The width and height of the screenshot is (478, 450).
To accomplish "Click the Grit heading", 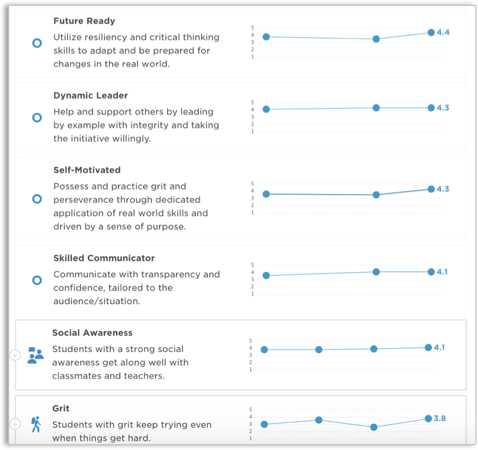I will (61, 408).
